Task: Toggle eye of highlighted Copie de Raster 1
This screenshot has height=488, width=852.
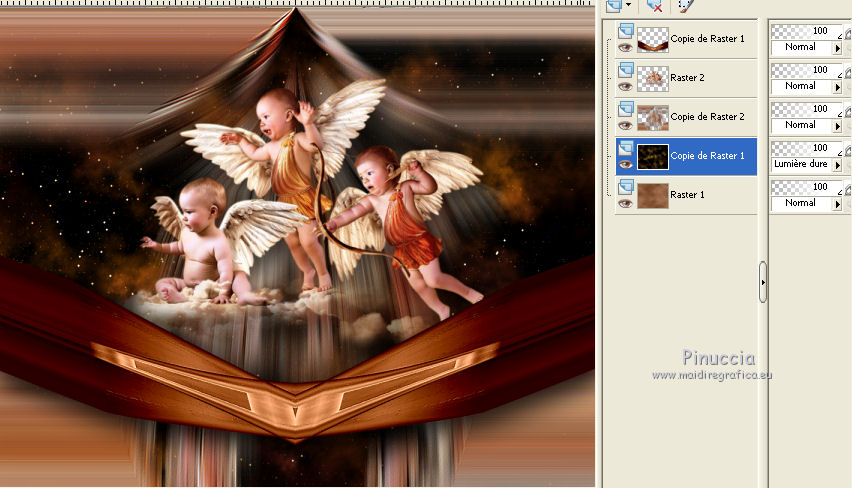Action: 625,165
